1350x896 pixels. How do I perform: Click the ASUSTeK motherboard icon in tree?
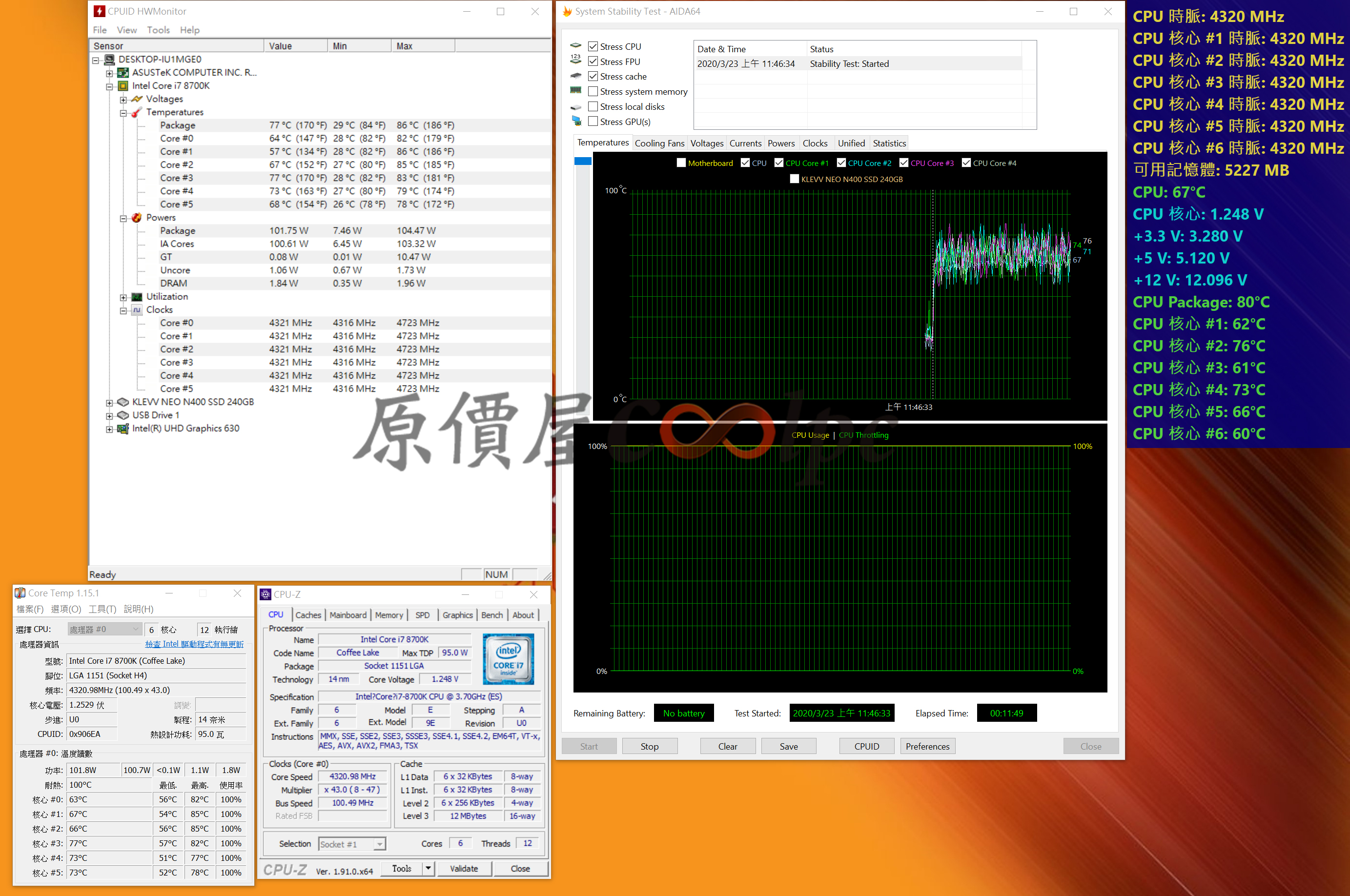(123, 73)
